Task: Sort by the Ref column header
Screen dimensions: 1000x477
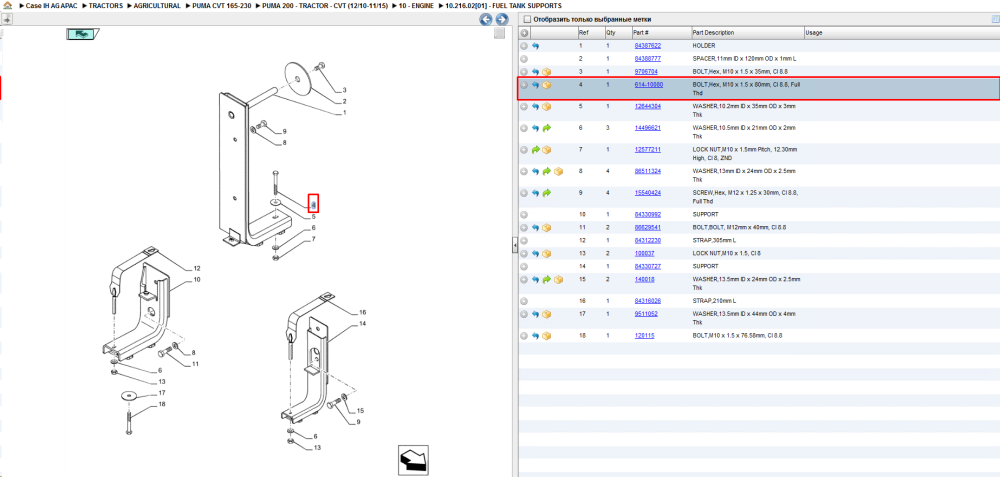Action: [x=590, y=33]
